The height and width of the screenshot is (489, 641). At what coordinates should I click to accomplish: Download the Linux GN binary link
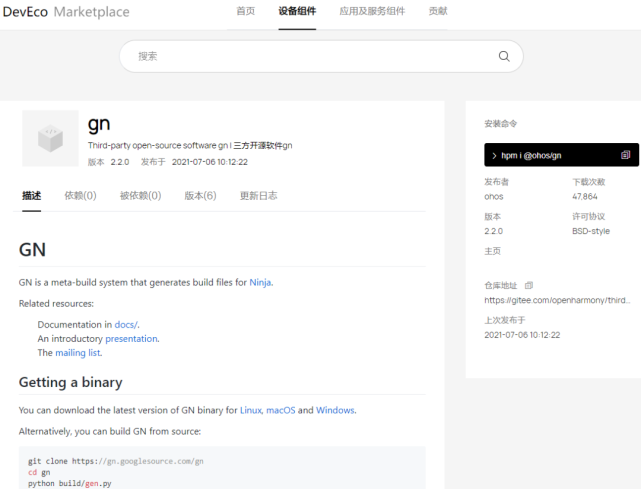(251, 410)
